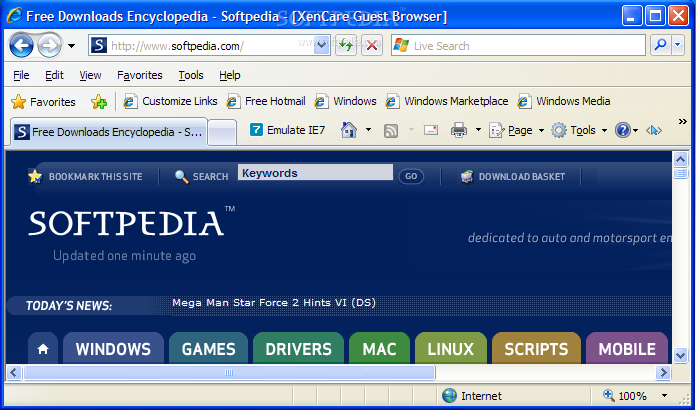This screenshot has width=696, height=410.
Task: Open the Free Hotmail favorite link
Action: coord(266,102)
